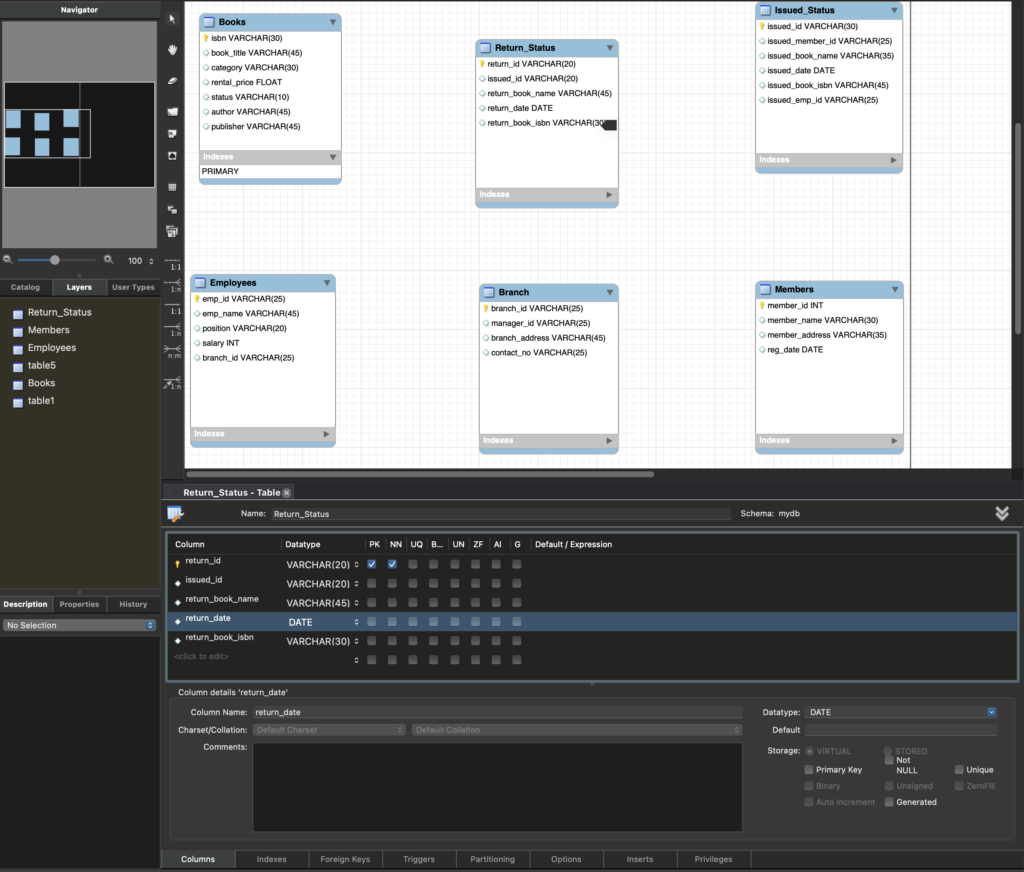
Task: Expand Indexes section of Branch table
Action: [610, 440]
